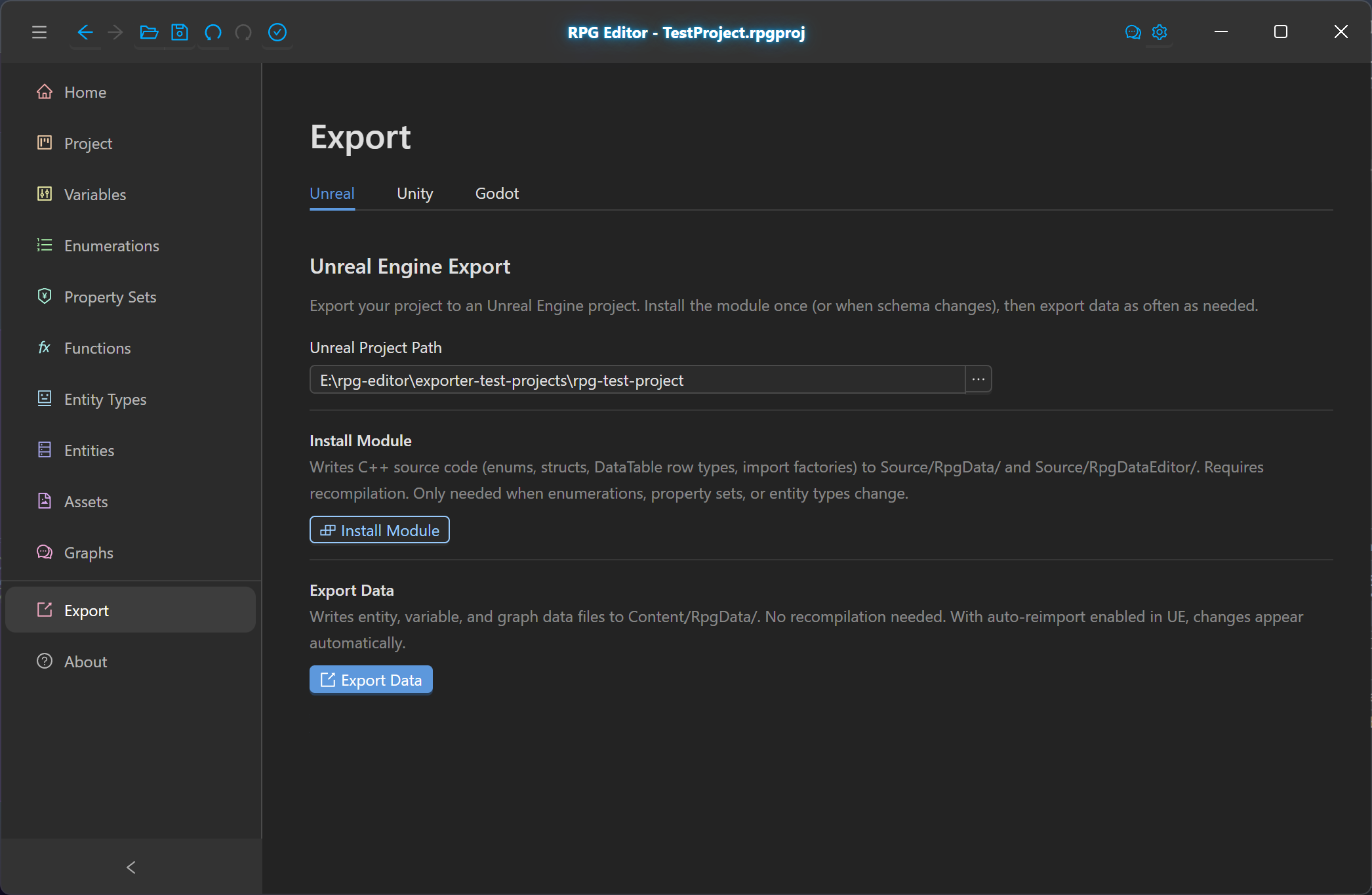Open the Home page label

point(85,93)
